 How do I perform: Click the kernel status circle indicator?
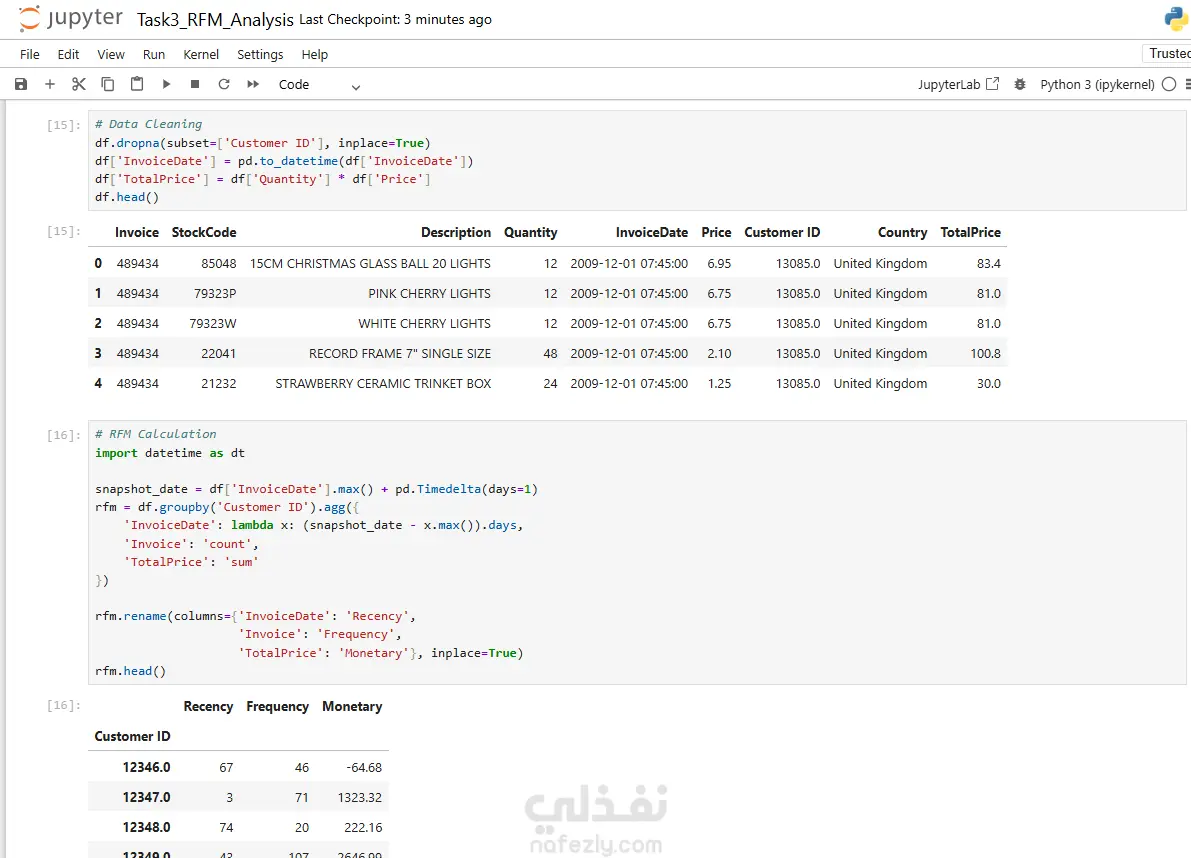pos(1169,85)
